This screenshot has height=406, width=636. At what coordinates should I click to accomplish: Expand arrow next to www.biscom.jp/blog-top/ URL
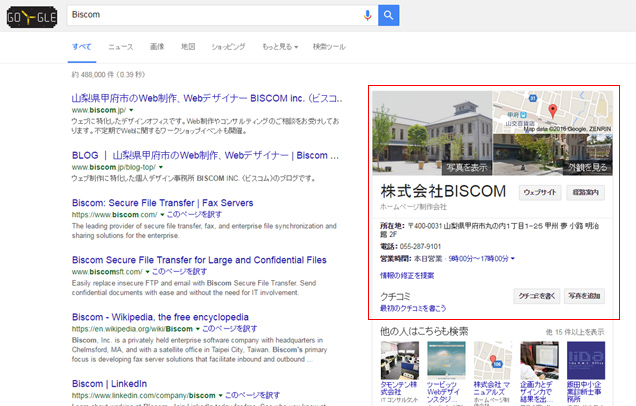(x=161, y=168)
